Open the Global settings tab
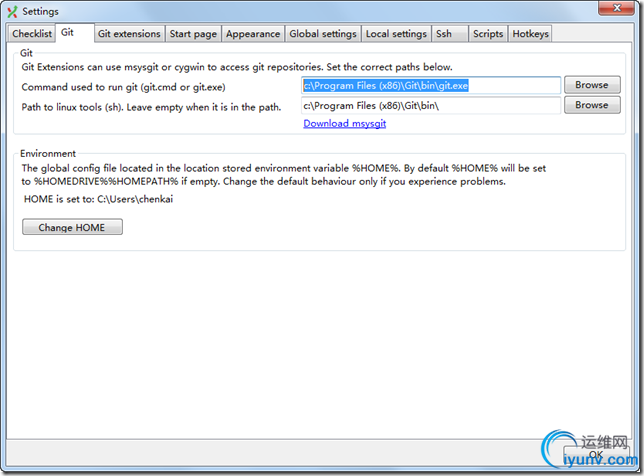This screenshot has height=476, width=644. 323,34
